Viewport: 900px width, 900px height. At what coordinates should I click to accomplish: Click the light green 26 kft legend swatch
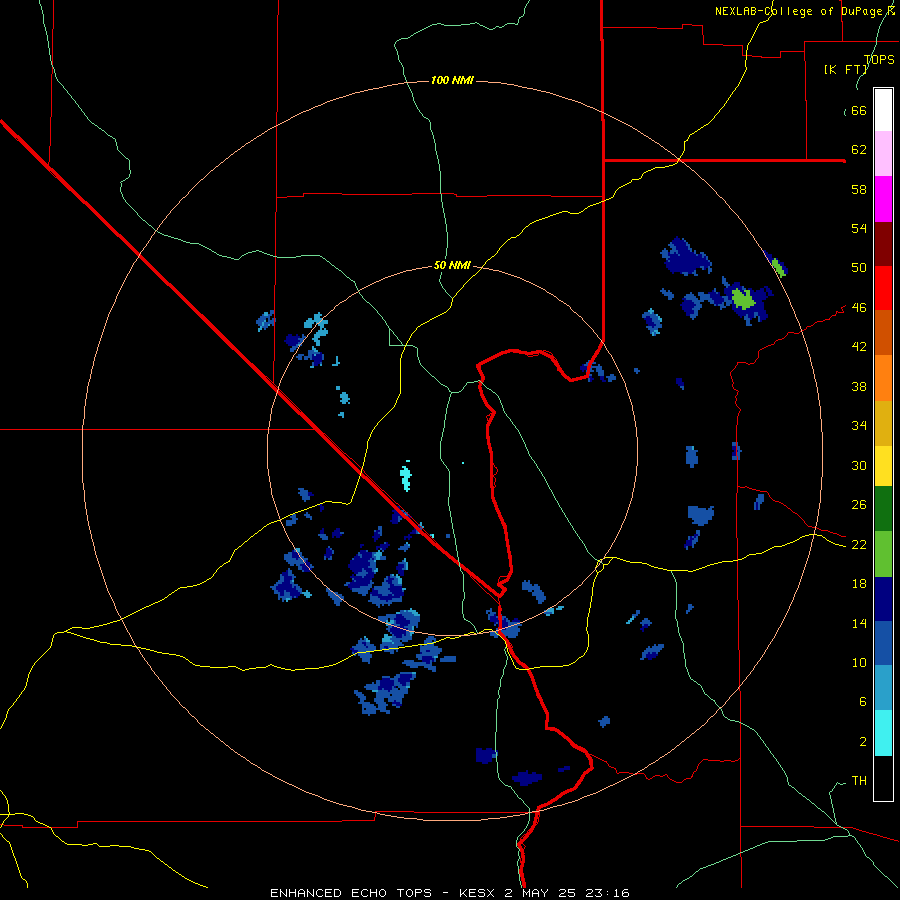click(x=883, y=554)
